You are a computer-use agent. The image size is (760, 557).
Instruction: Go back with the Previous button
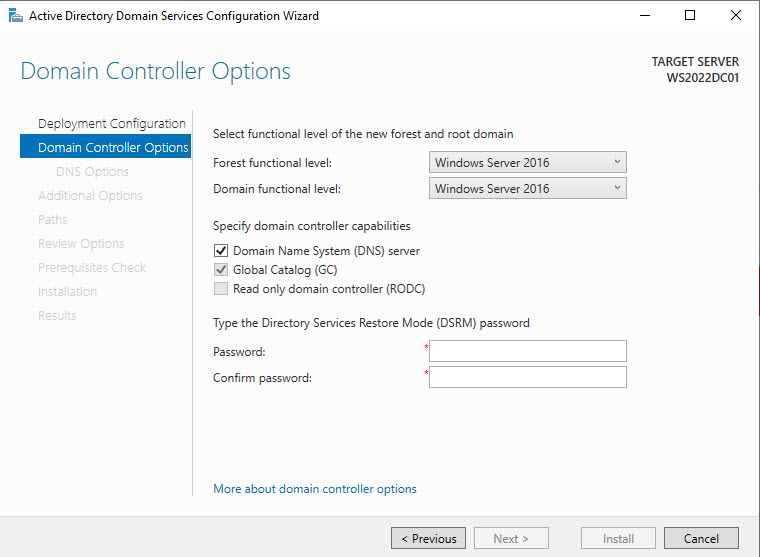pyautogui.click(x=428, y=539)
